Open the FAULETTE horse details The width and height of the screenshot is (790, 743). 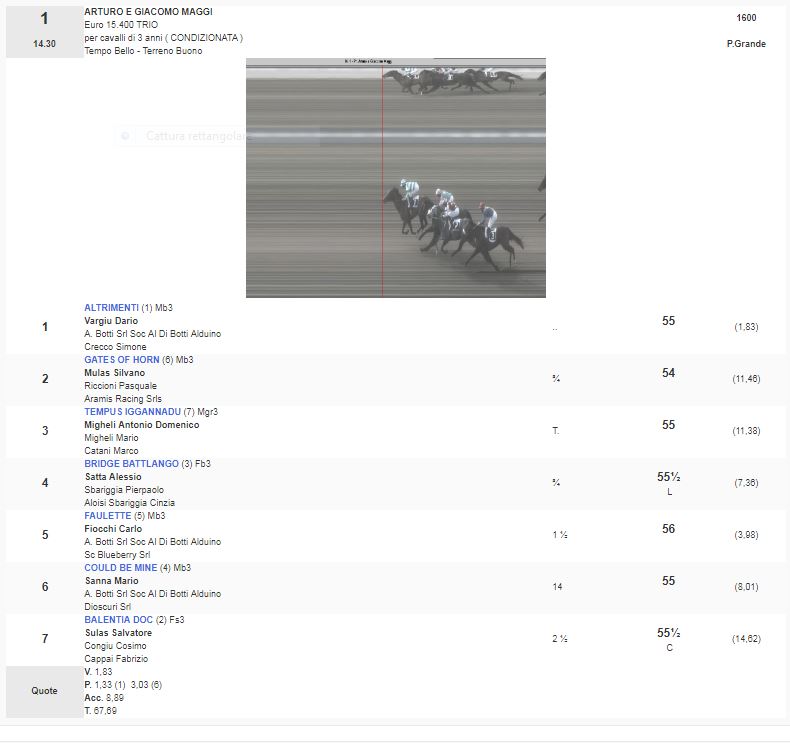107,516
